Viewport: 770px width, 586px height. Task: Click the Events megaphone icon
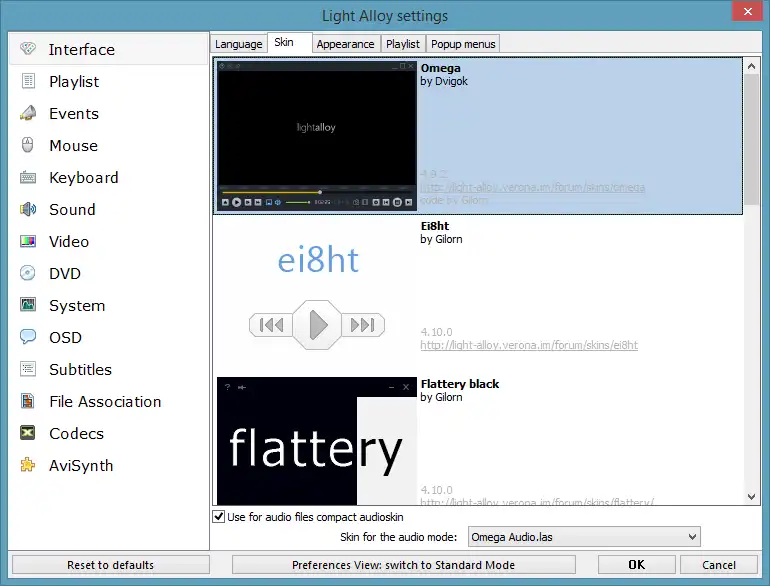coord(28,113)
